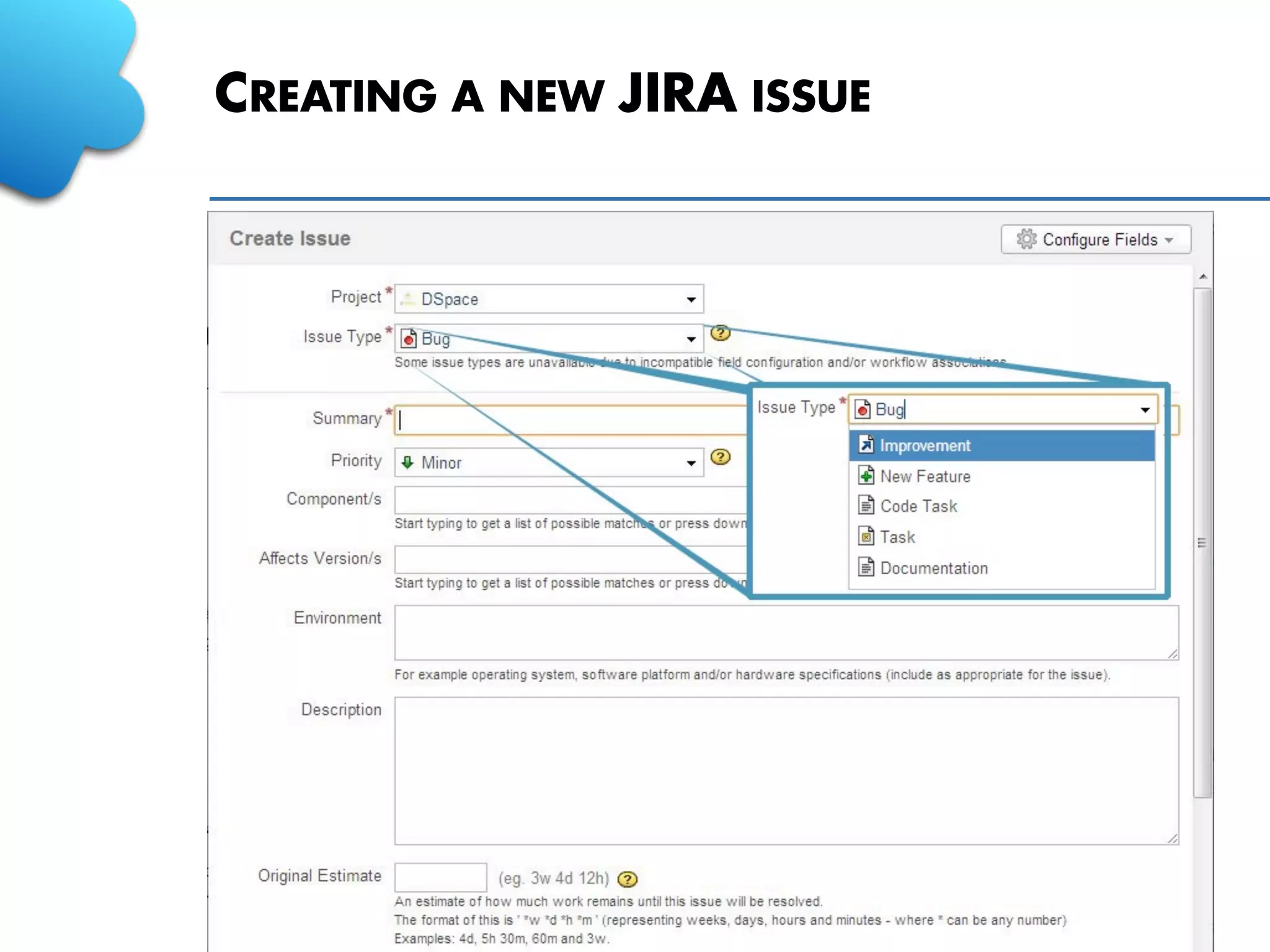The image size is (1270, 952).
Task: Click the '(eg. 3w 4d 12h)' hint text
Action: click(x=554, y=878)
